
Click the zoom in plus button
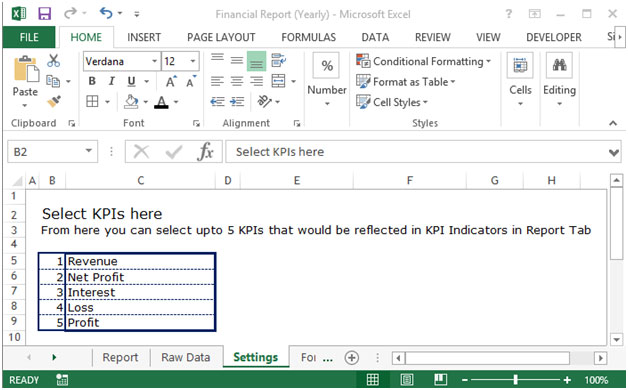tap(567, 380)
